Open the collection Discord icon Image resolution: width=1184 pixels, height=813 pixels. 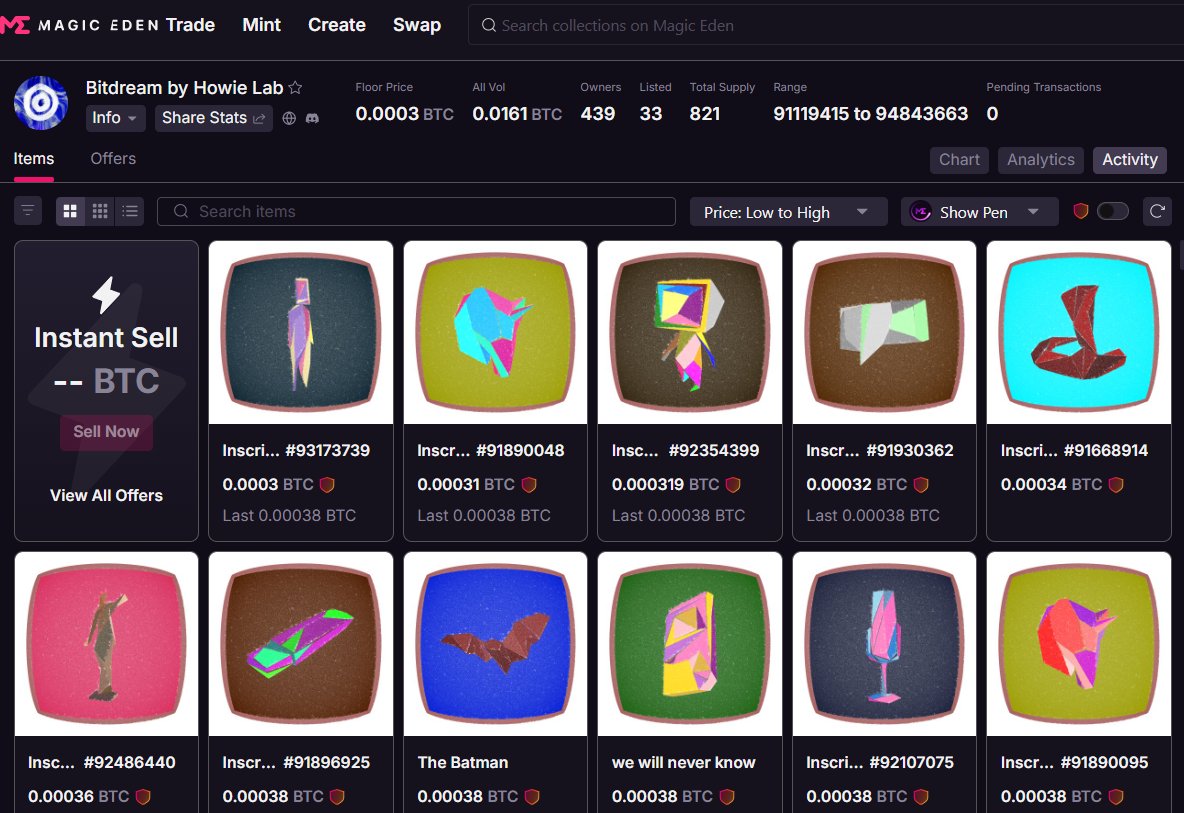point(312,119)
